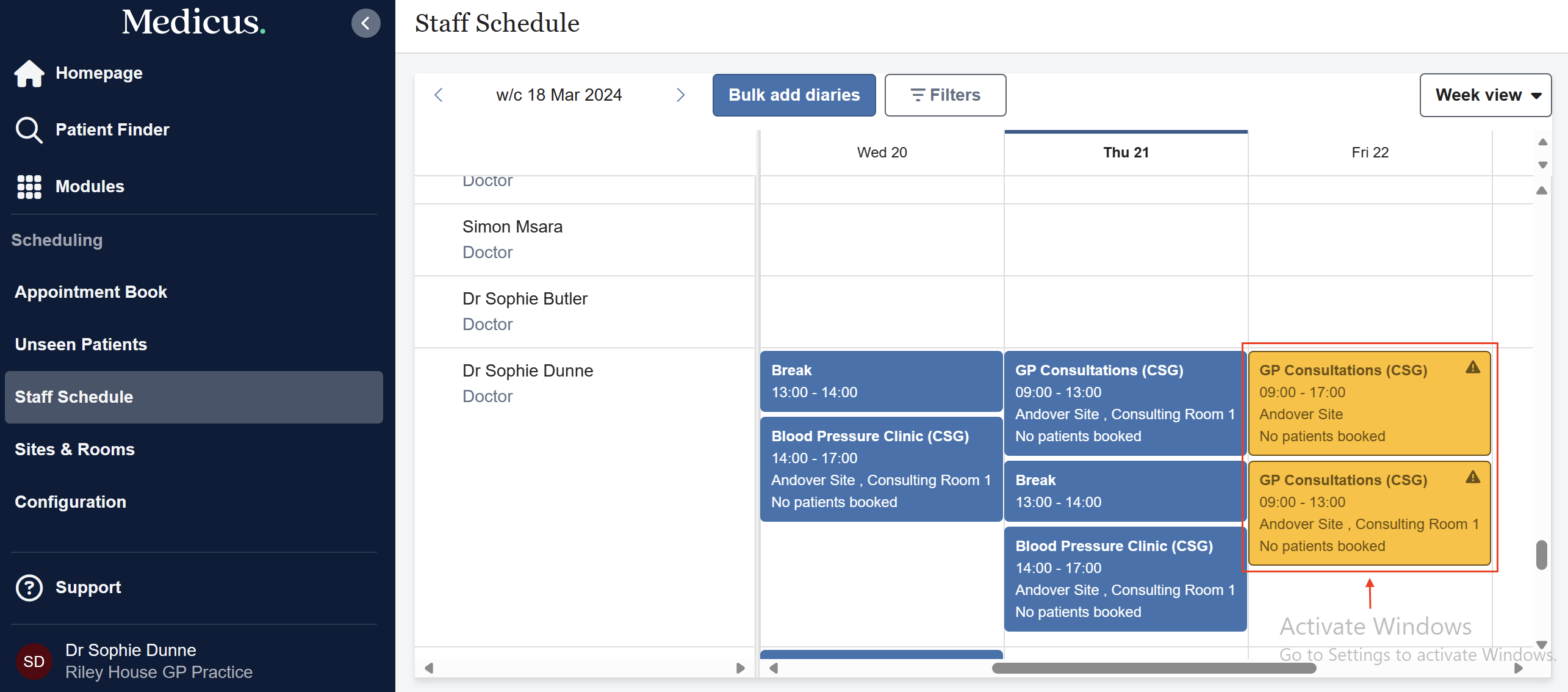Select the Modules grid icon
This screenshot has width=1568, height=692.
[29, 186]
